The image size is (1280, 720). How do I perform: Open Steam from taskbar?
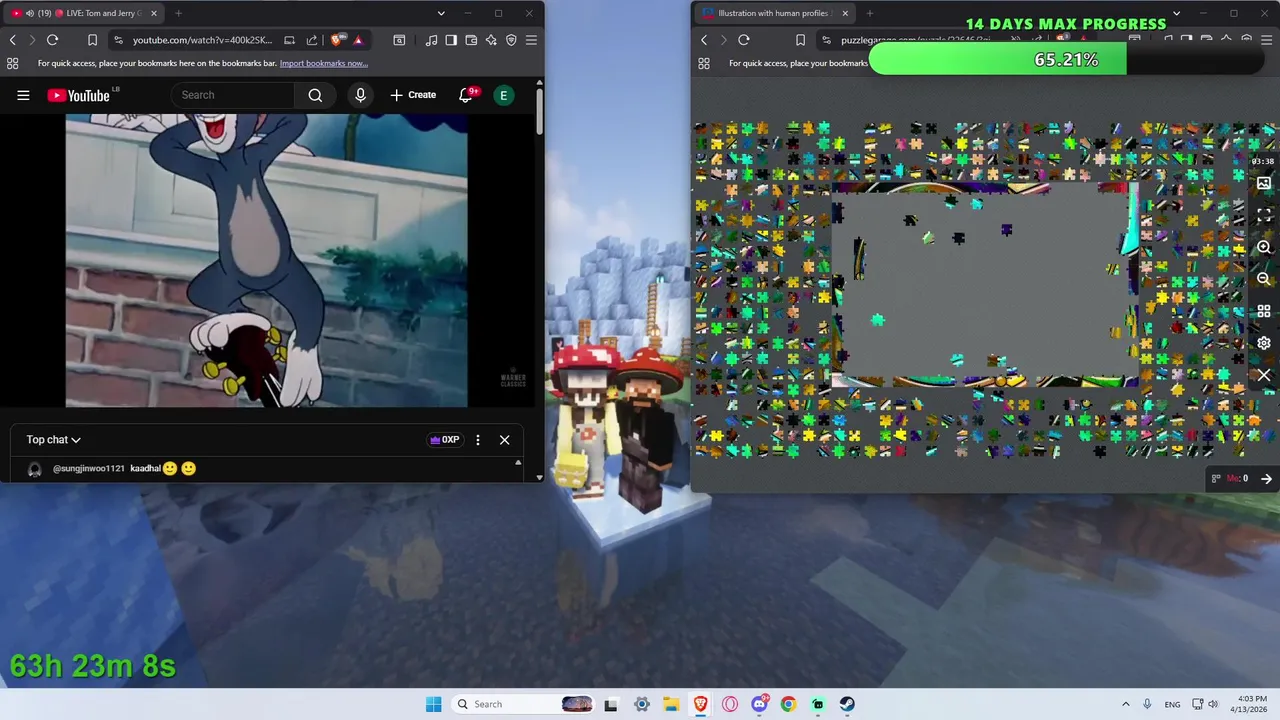(846, 704)
